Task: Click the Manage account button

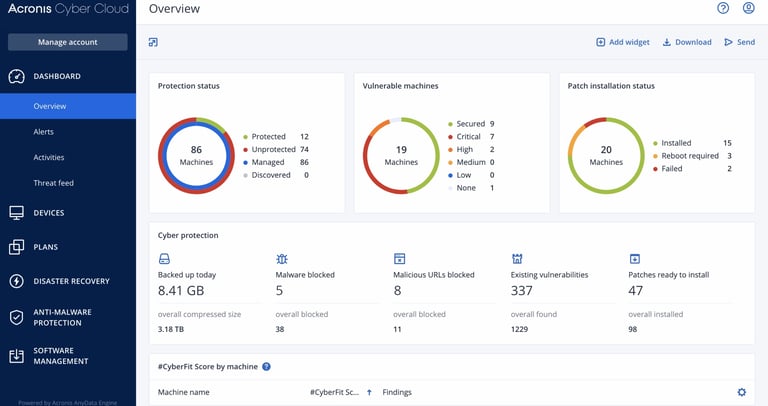Action: coord(67,42)
